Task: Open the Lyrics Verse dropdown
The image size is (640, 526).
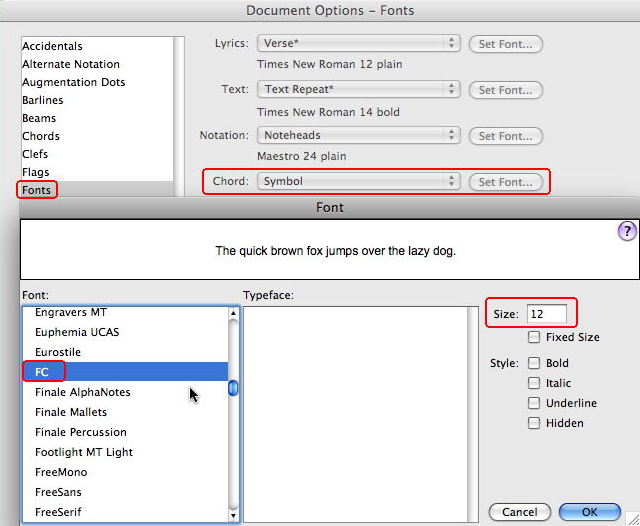Action: tap(358, 43)
